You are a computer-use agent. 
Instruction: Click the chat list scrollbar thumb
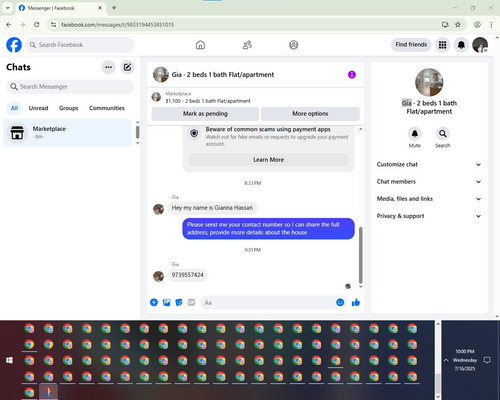tap(137, 132)
